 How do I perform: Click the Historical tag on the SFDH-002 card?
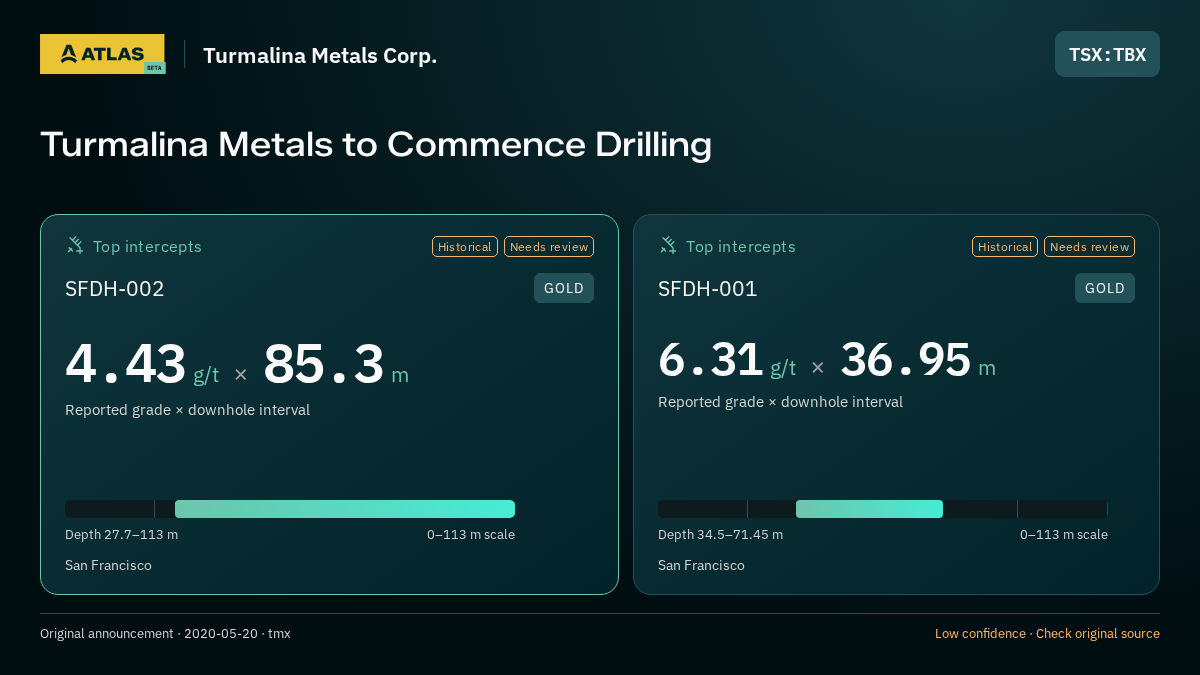[x=465, y=247]
